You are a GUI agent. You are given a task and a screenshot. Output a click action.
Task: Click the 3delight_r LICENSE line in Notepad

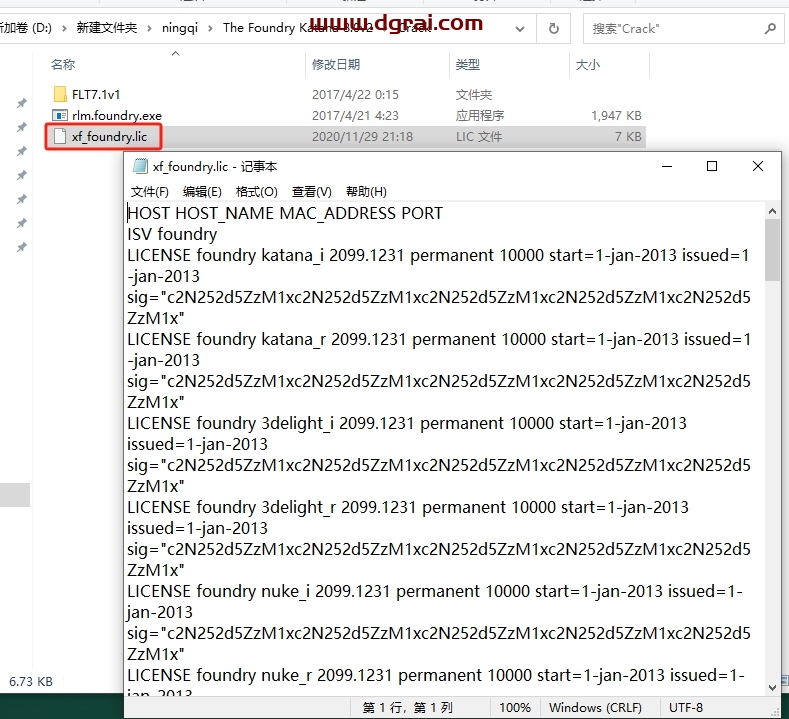pyautogui.click(x=408, y=517)
